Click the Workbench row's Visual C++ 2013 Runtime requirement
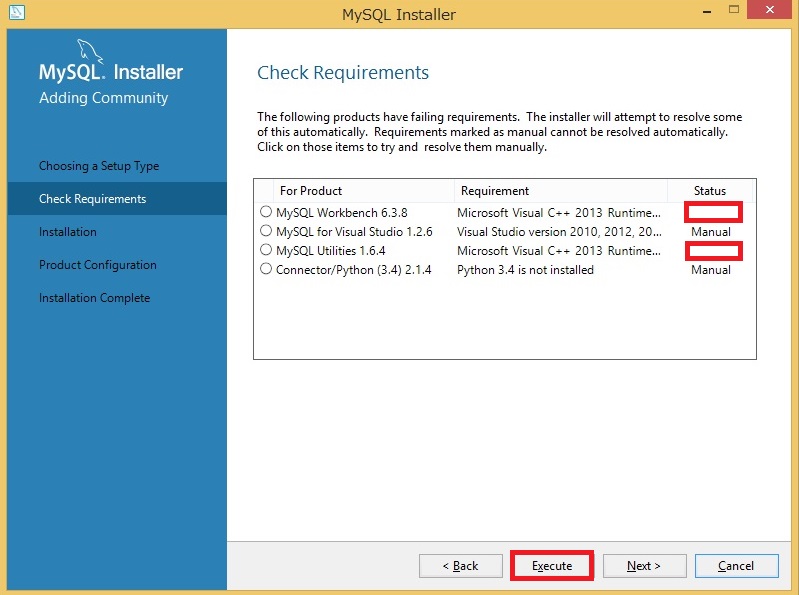Screen dimensions: 799x595 558,212
